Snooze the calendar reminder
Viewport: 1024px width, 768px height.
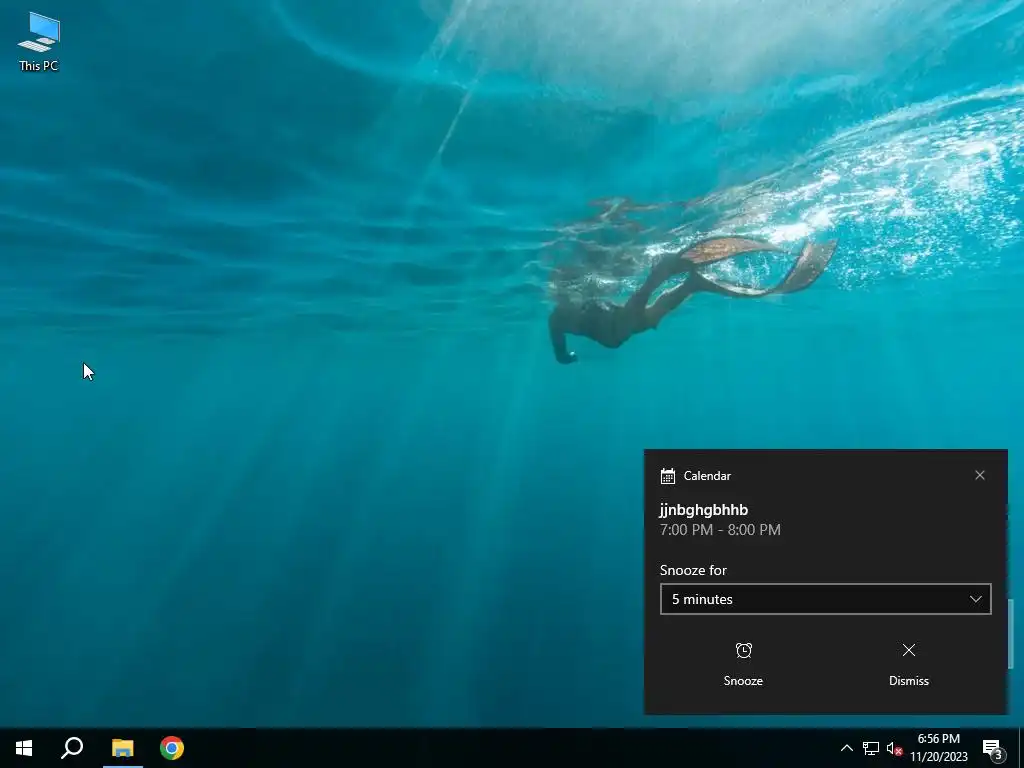tap(743, 665)
